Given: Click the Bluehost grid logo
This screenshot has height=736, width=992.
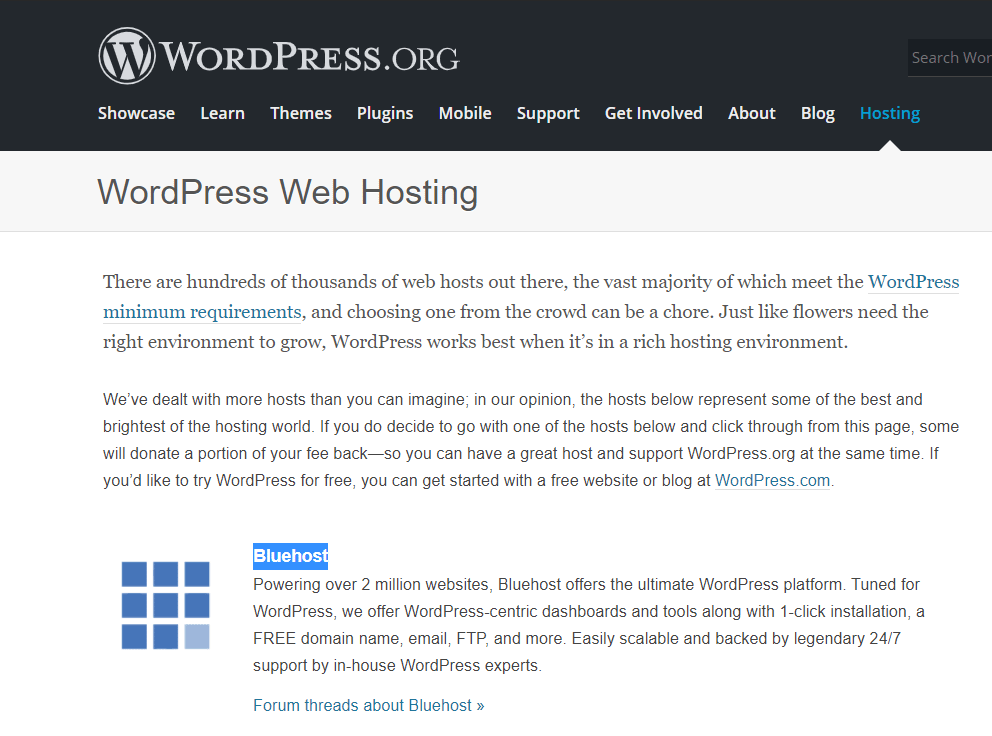Looking at the screenshot, I should (165, 605).
